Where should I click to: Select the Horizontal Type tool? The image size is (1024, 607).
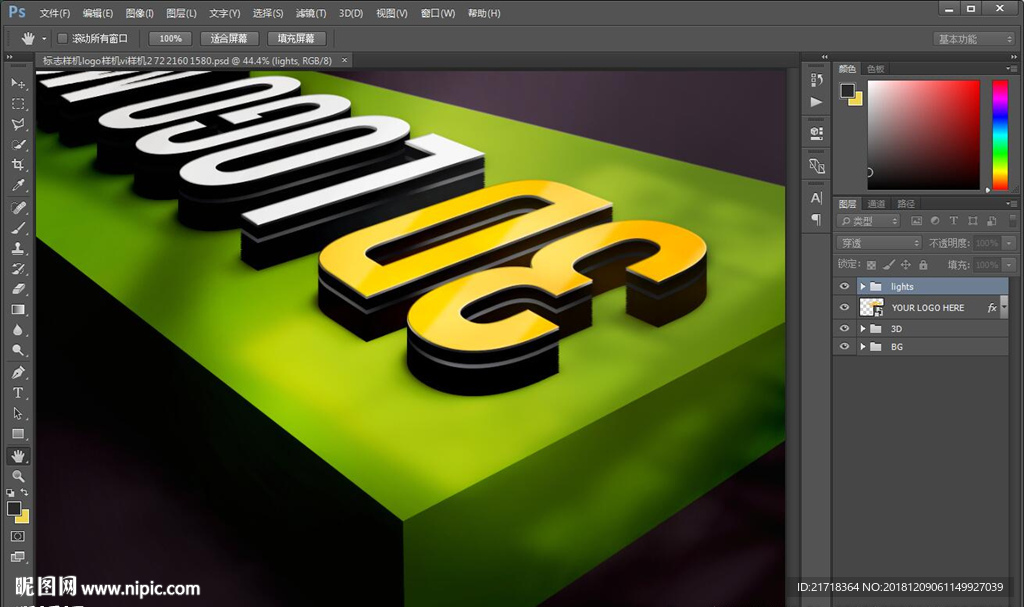18,393
